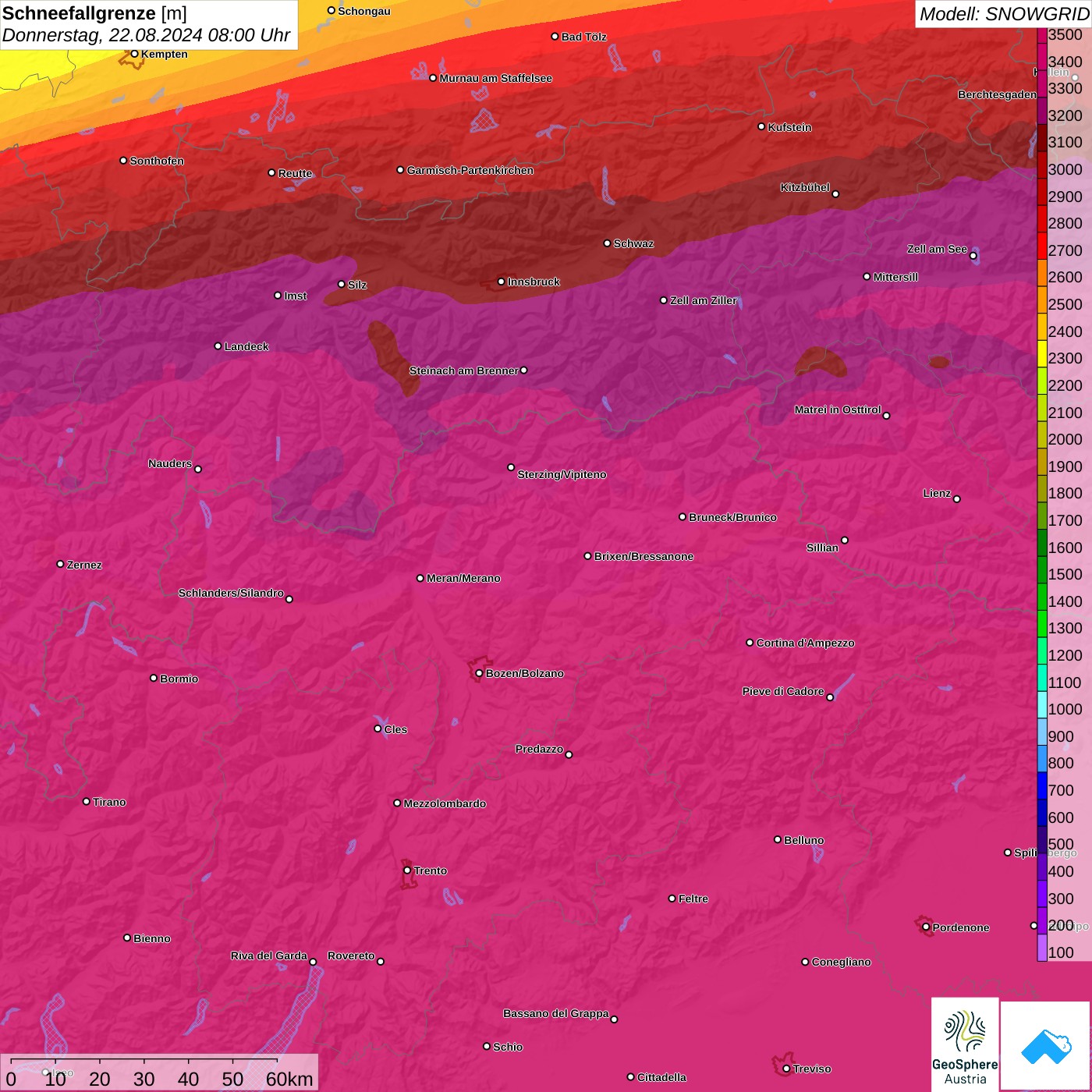Select the Matrei in Osttirol map label
The image size is (1092, 1092).
838,409
